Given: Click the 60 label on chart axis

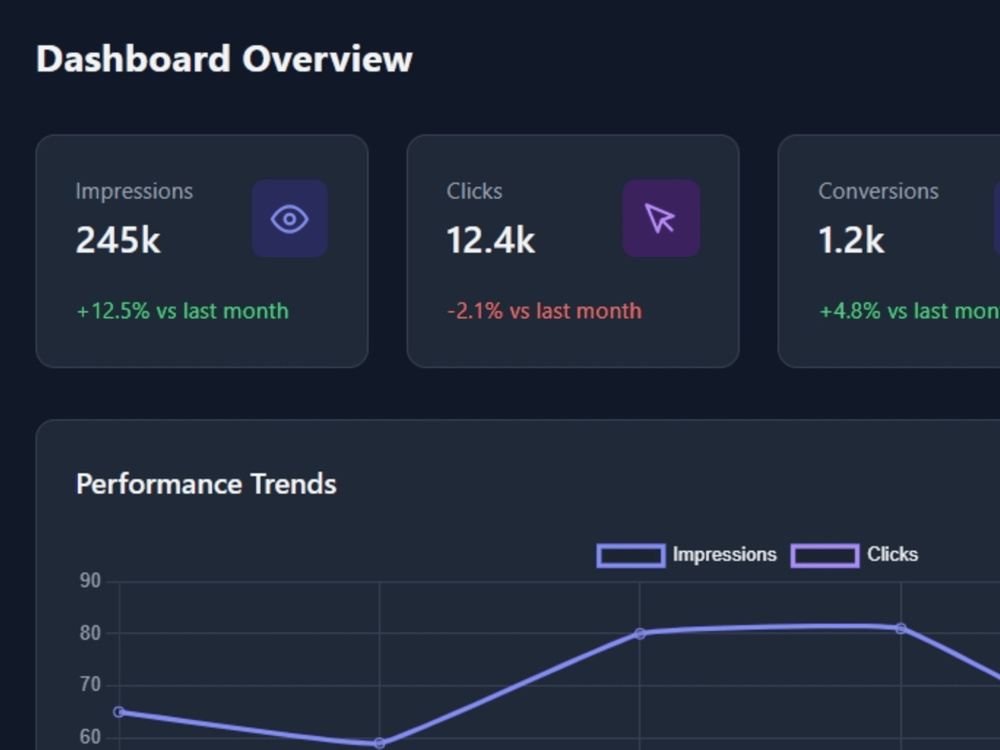Looking at the screenshot, I should pos(90,737).
